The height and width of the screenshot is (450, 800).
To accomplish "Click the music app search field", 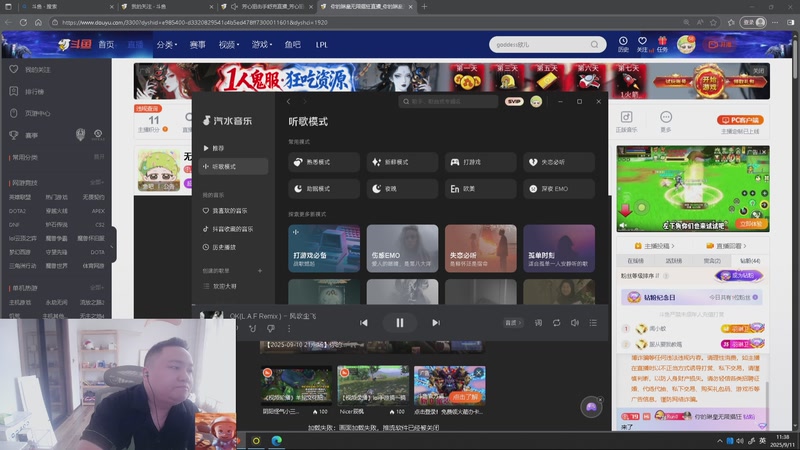I will [448, 102].
